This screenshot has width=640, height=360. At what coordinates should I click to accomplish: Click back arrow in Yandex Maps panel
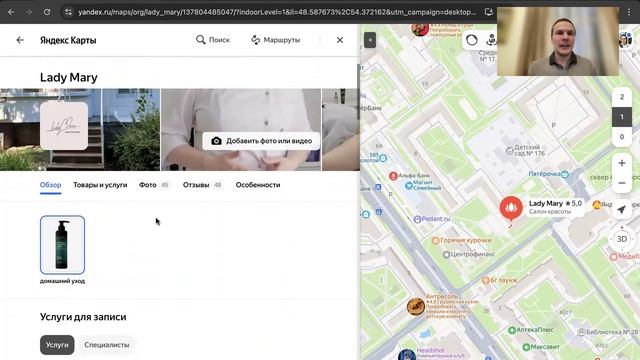(x=20, y=40)
